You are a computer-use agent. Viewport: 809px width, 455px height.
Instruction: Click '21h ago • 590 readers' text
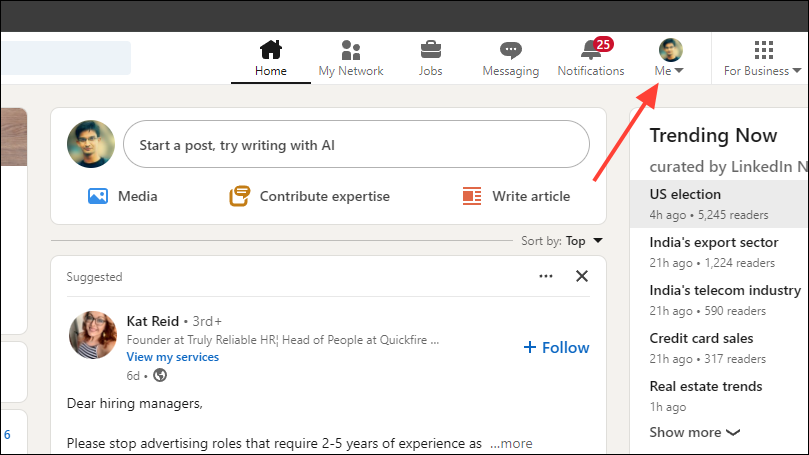[708, 311]
